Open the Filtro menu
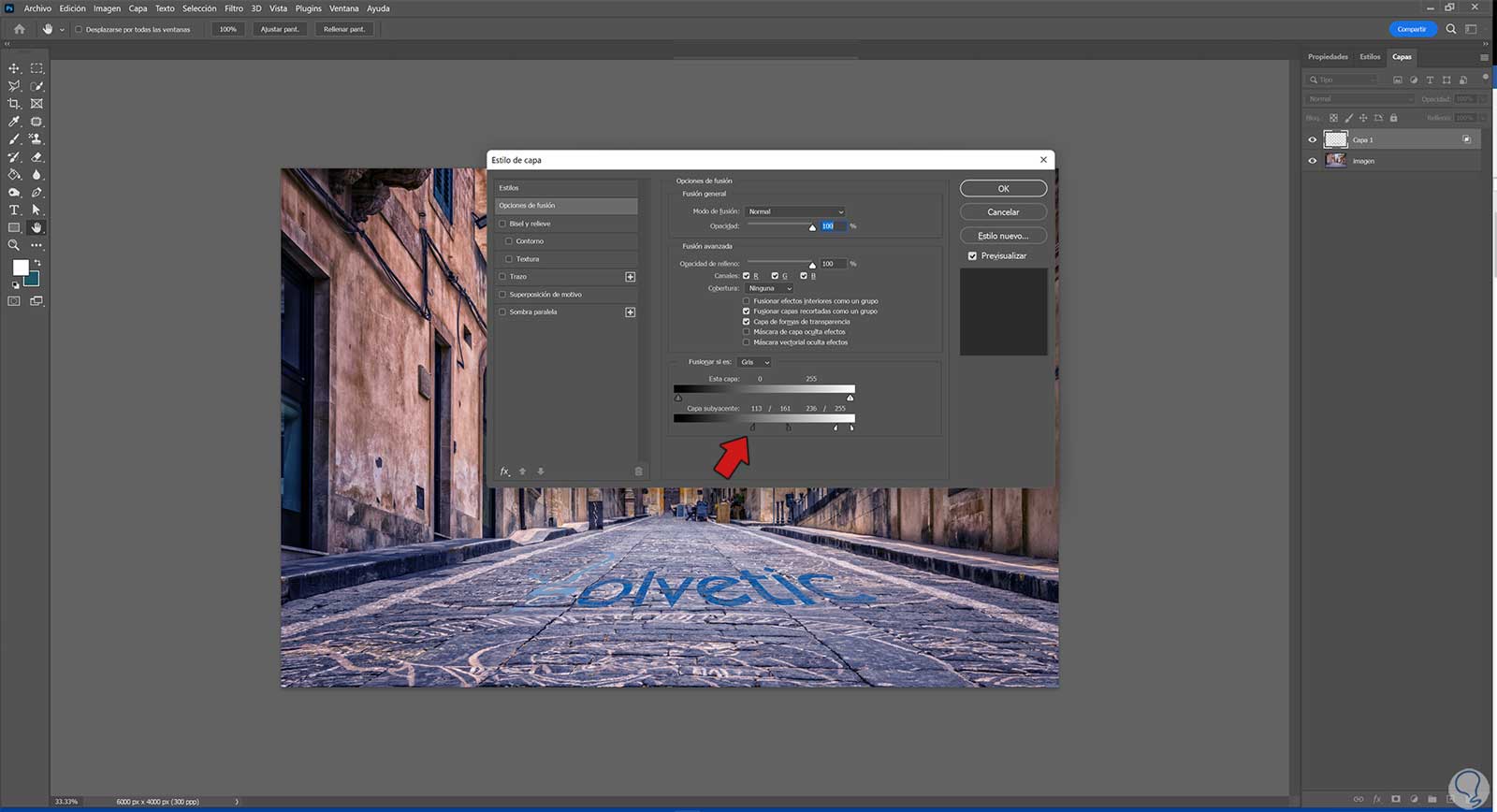1497x812 pixels. 233,8
